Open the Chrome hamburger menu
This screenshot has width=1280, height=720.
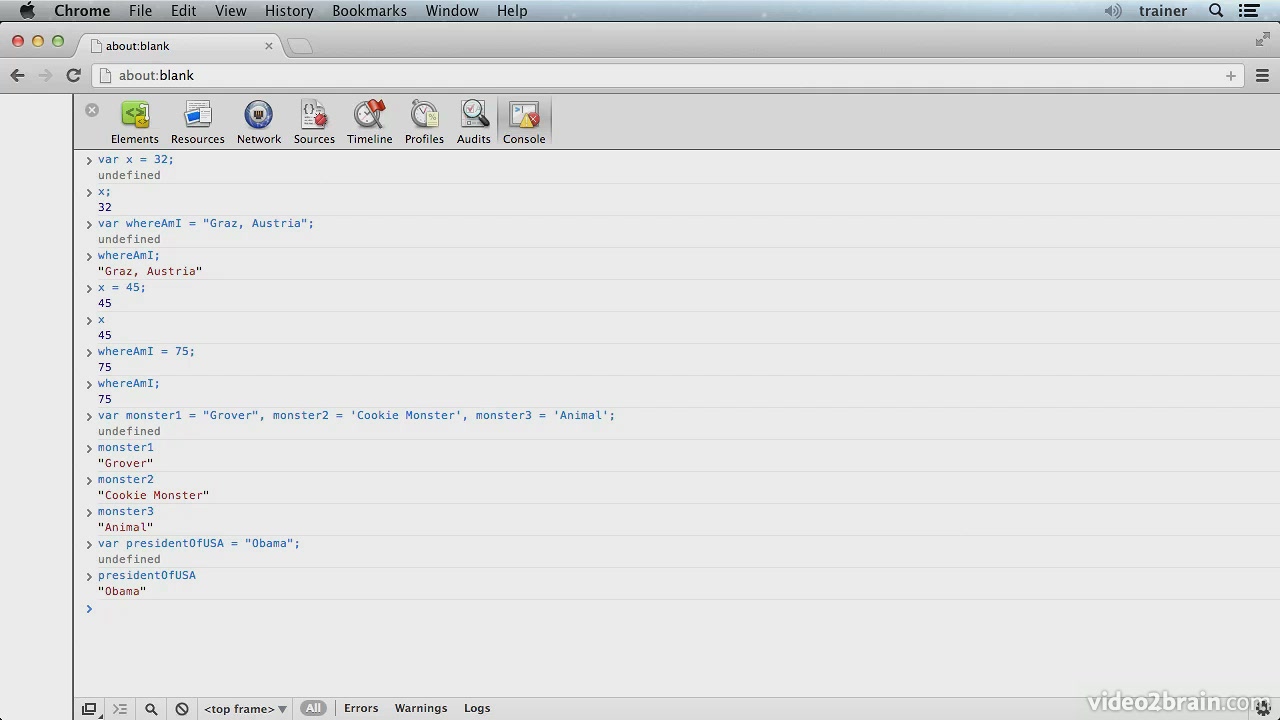pyautogui.click(x=1262, y=75)
